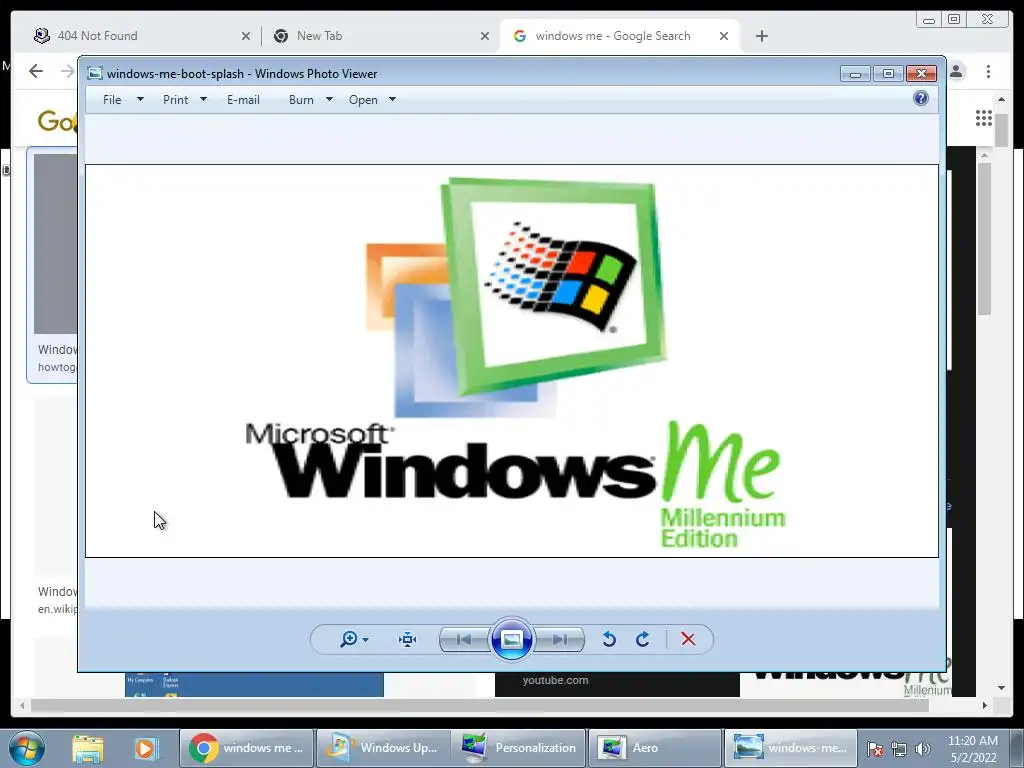Open Photo Viewer help icon
The width and height of the screenshot is (1024, 768).
tap(921, 99)
